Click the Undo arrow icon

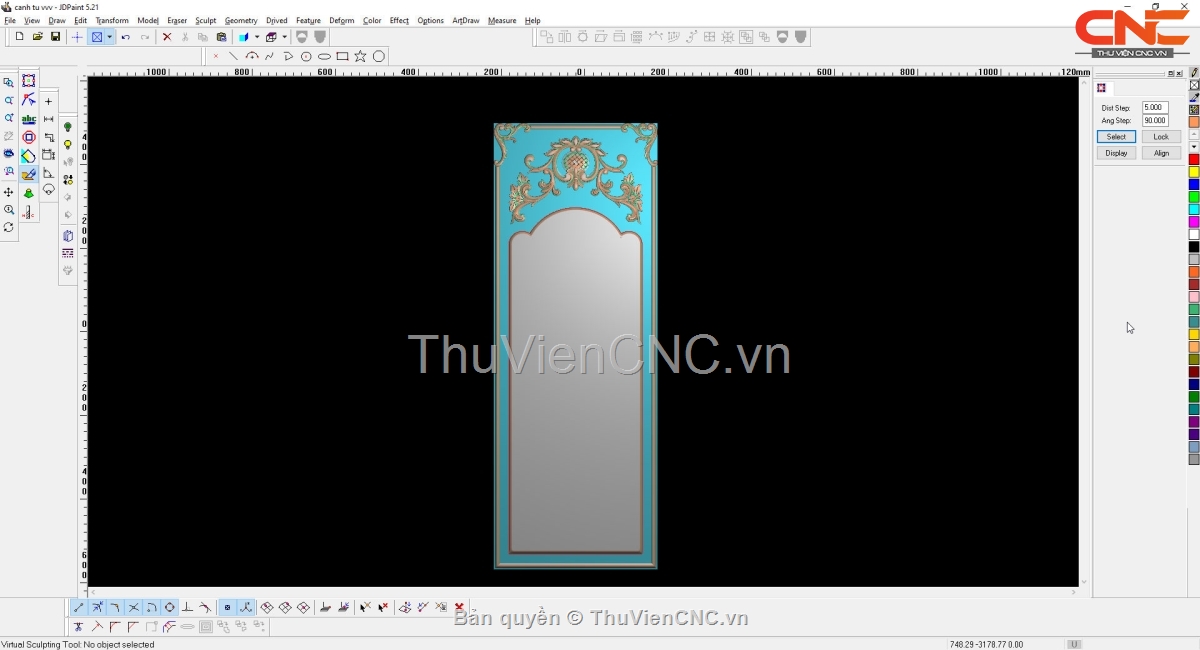click(x=126, y=37)
